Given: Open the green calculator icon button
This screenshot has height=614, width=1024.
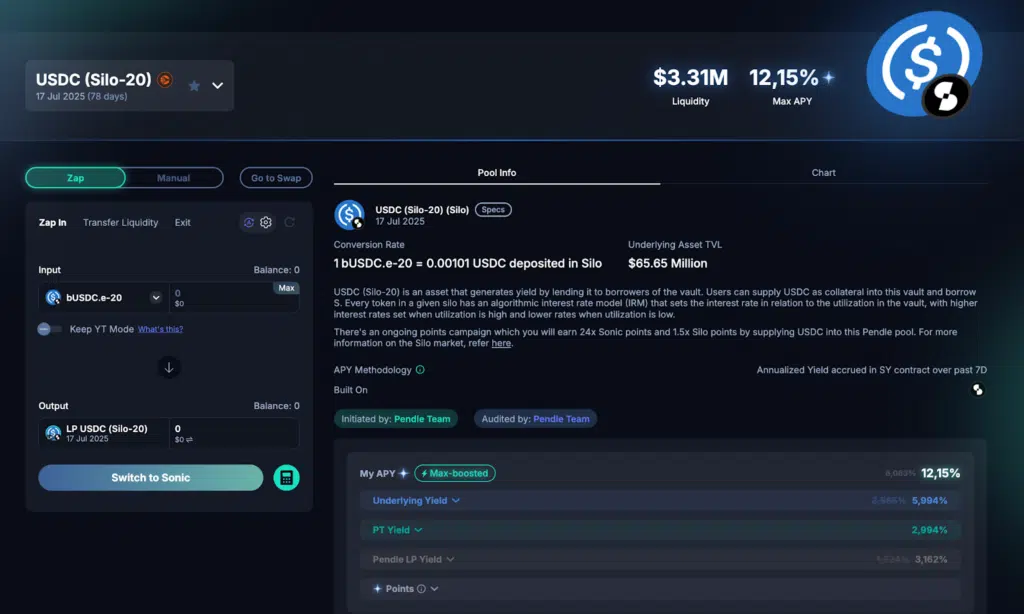Looking at the screenshot, I should coord(286,477).
